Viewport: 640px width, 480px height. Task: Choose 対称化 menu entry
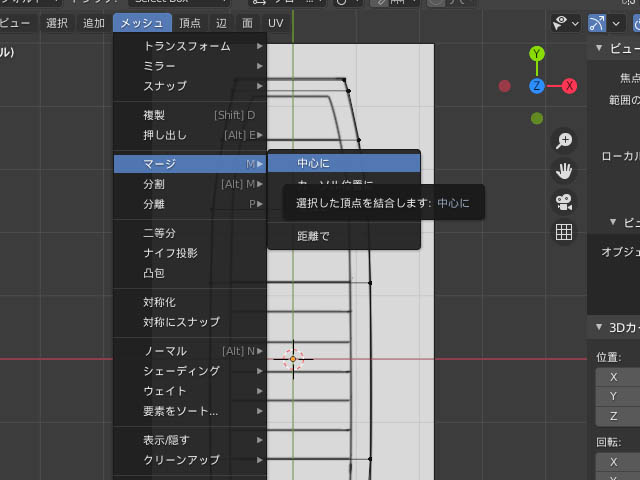click(x=190, y=302)
